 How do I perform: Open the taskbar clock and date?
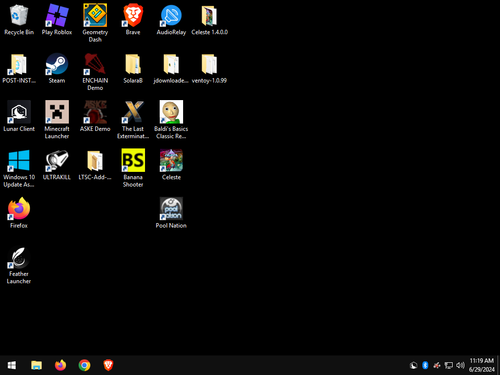(482, 365)
